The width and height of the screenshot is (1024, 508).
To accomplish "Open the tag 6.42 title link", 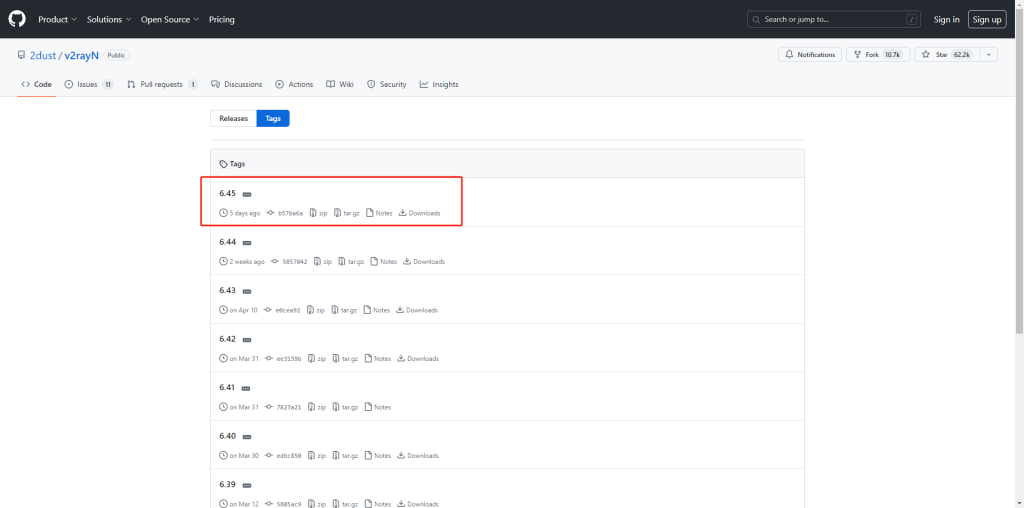I will point(227,339).
